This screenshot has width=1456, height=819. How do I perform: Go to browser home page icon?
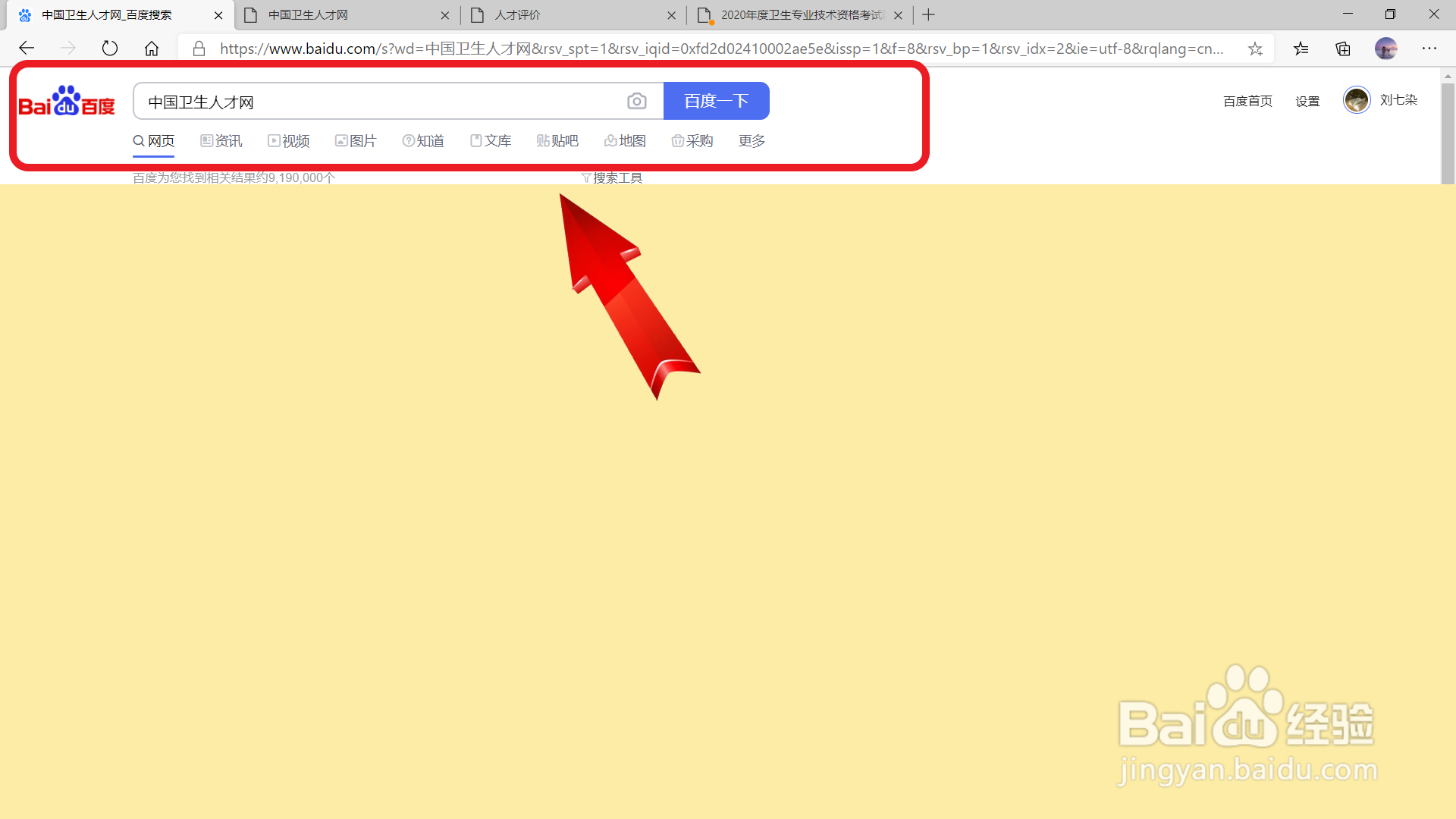[x=152, y=49]
